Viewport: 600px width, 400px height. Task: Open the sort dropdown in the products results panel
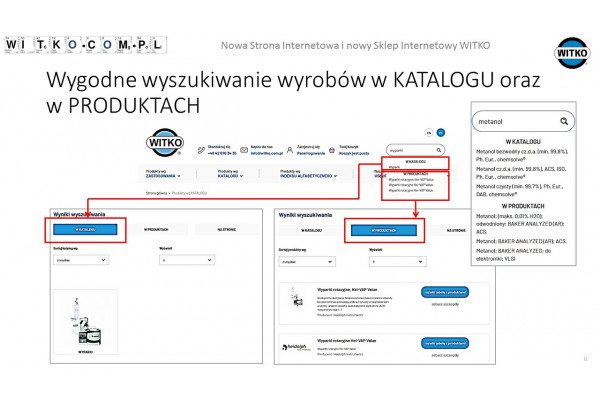307,262
